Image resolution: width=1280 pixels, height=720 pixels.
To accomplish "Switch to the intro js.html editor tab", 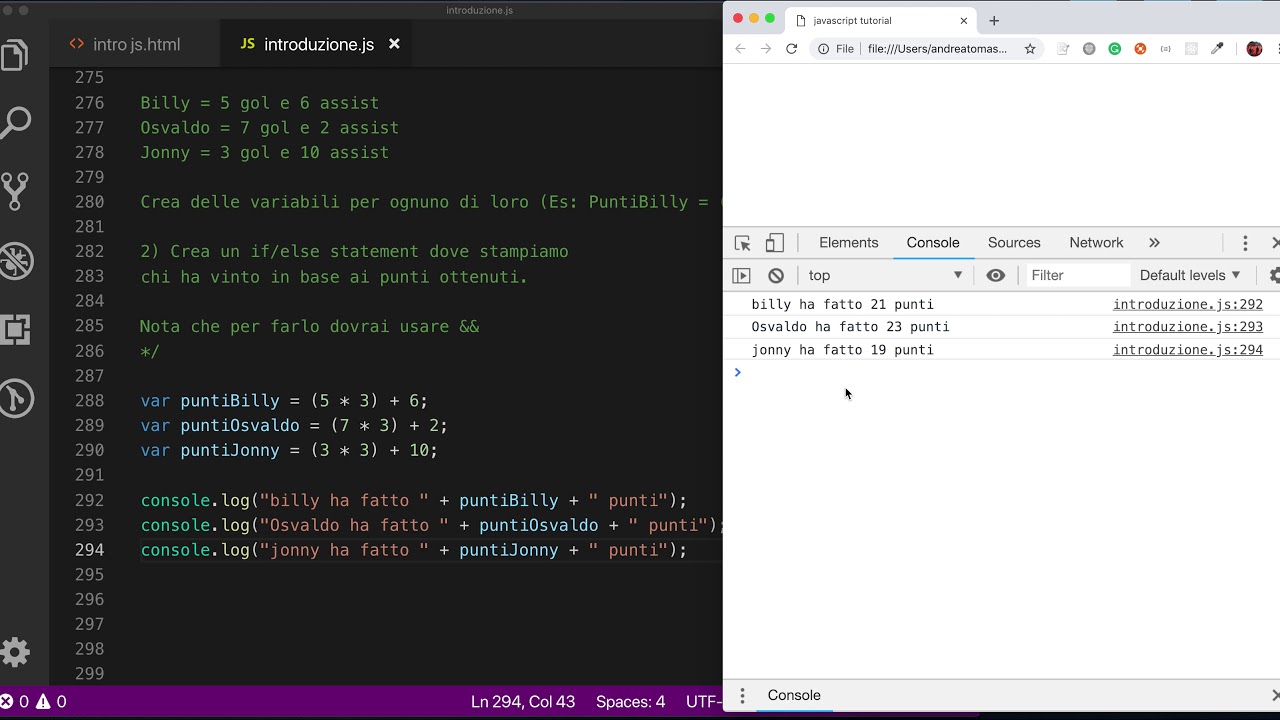I will (x=125, y=44).
